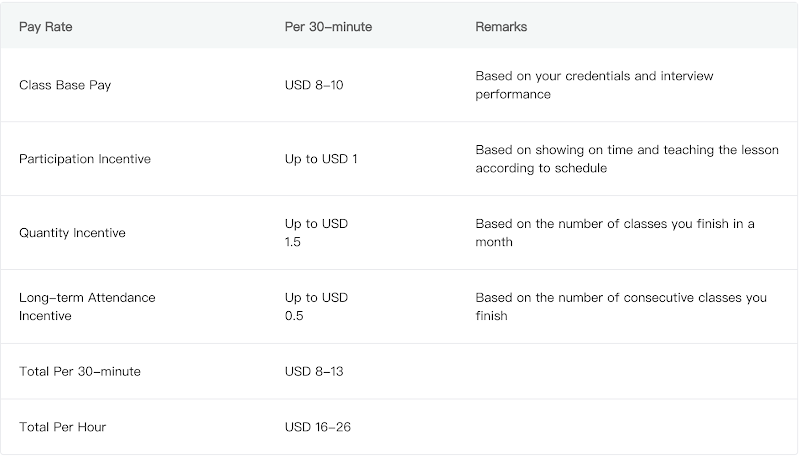
Task: Select the USD 8–10 rate cell
Action: (314, 85)
